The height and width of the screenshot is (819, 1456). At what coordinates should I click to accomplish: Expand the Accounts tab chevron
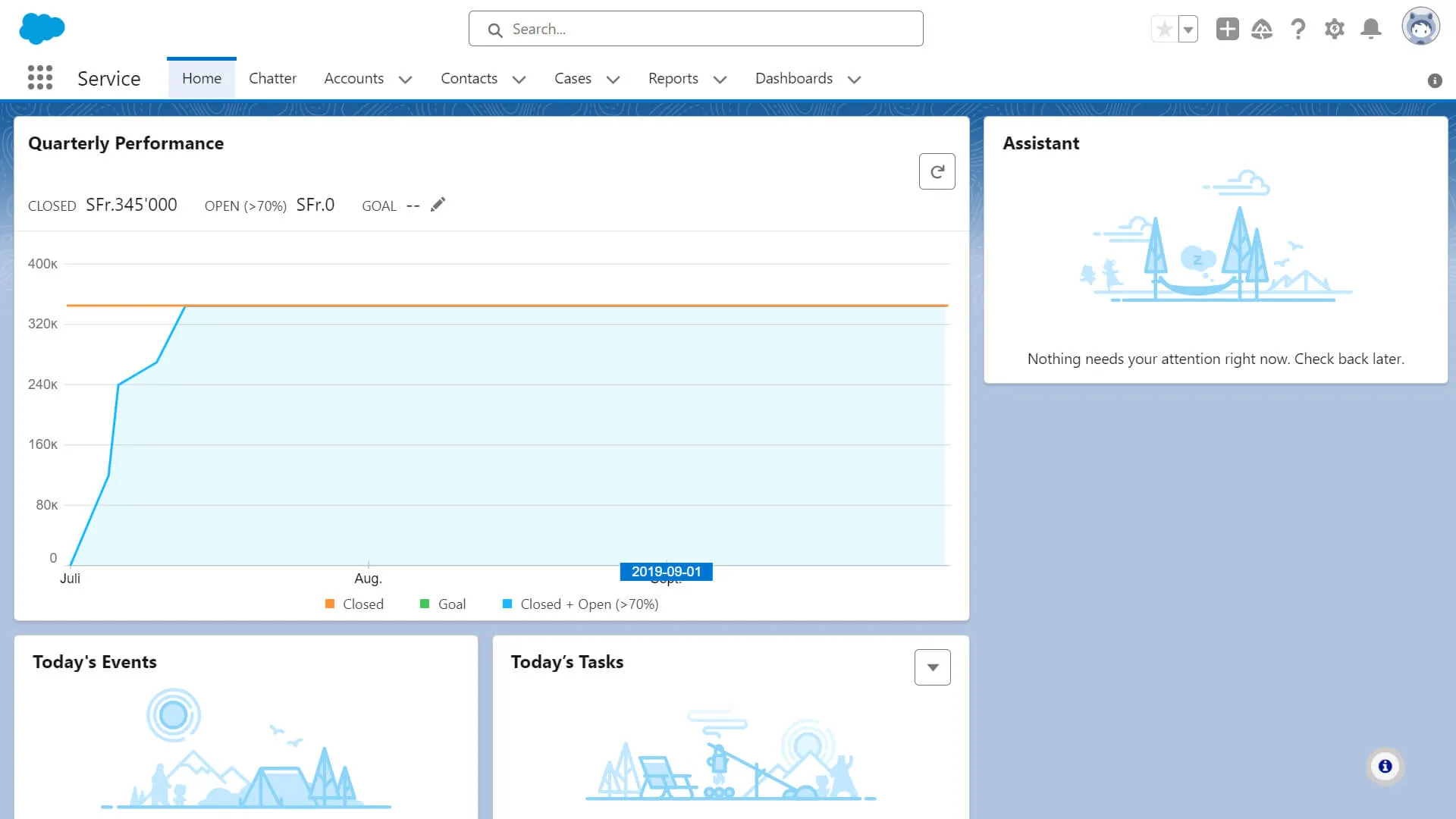coord(406,79)
